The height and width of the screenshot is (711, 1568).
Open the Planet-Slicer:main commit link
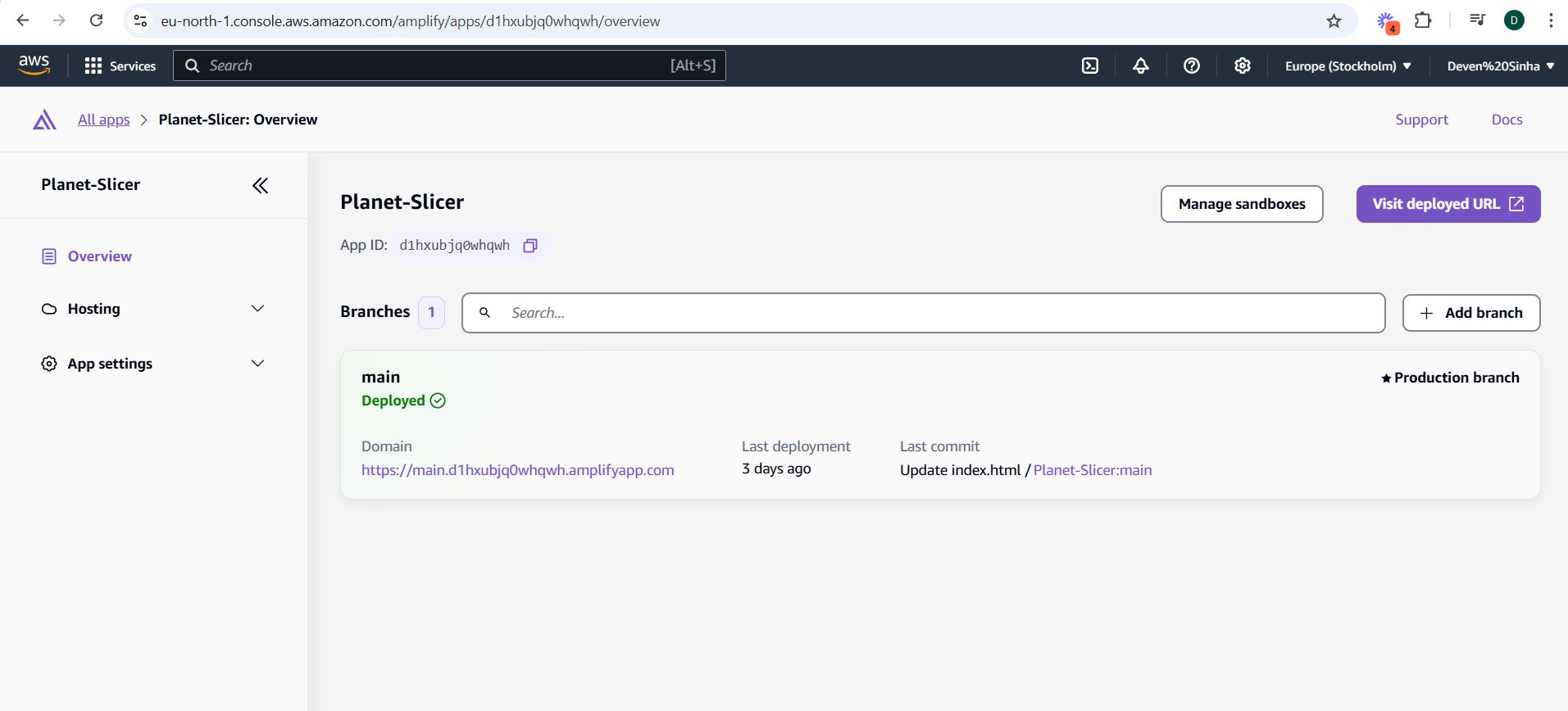1093,470
